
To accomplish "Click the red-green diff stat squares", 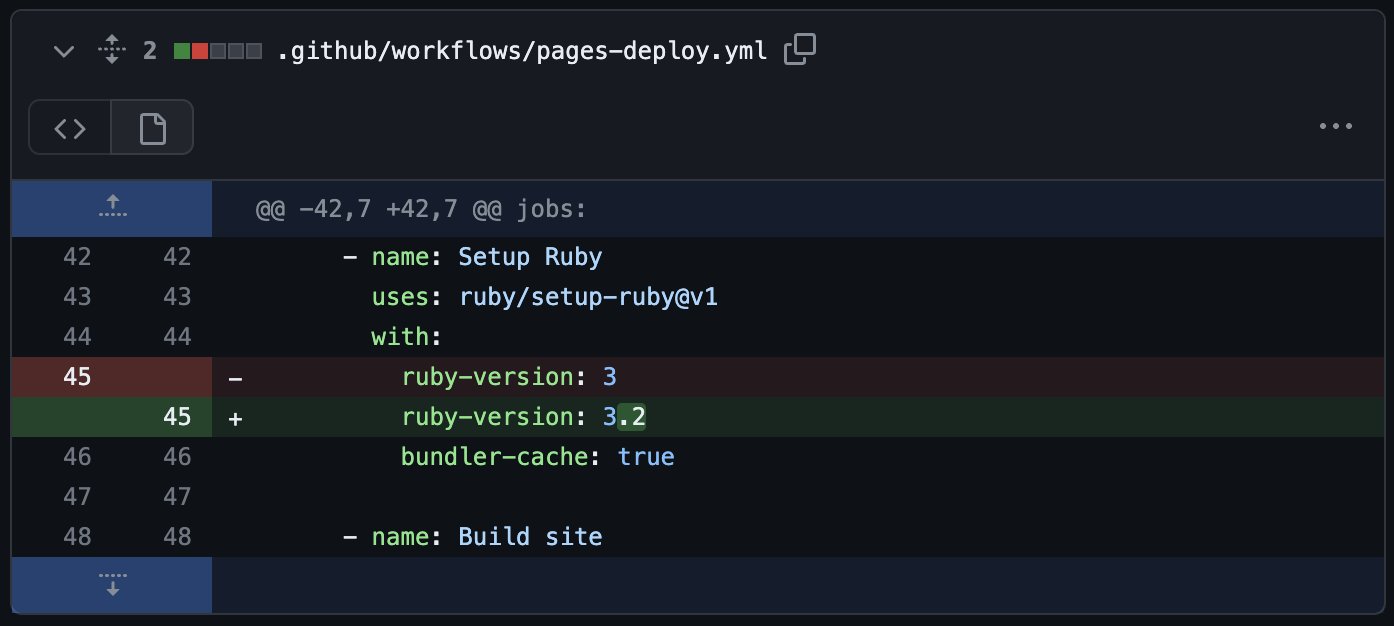I will (x=215, y=49).
